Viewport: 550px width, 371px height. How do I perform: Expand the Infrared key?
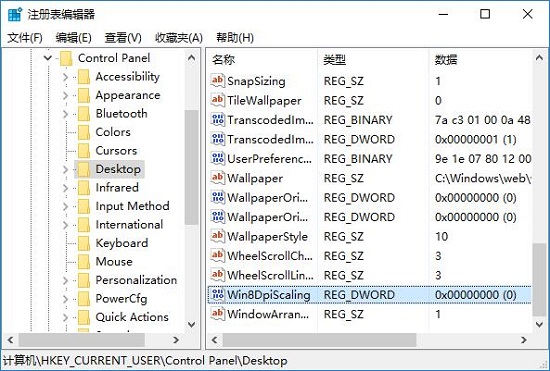66,188
